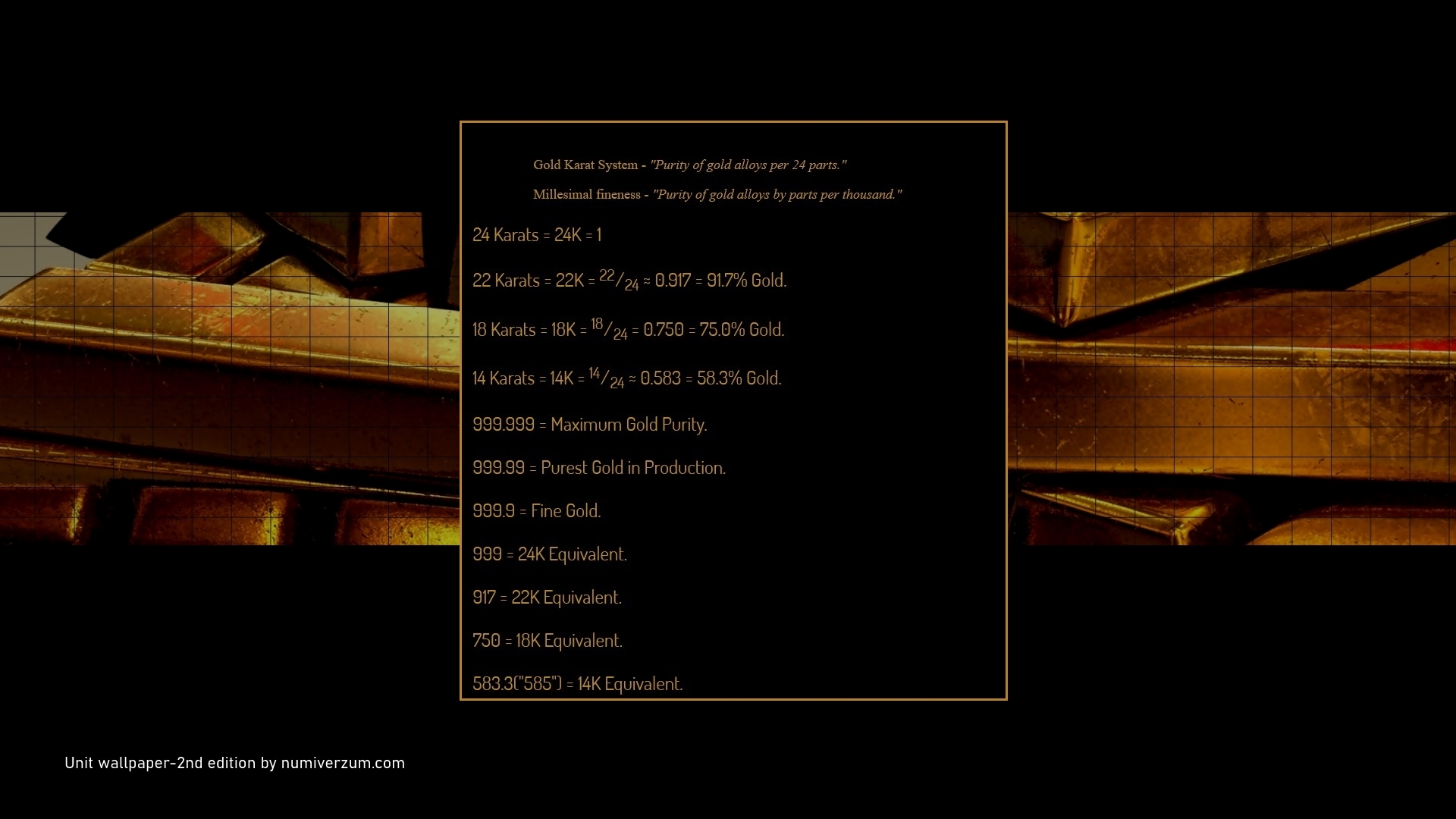This screenshot has height=819, width=1456.
Task: Click the 'Gold Karat System' heading text
Action: pos(585,165)
